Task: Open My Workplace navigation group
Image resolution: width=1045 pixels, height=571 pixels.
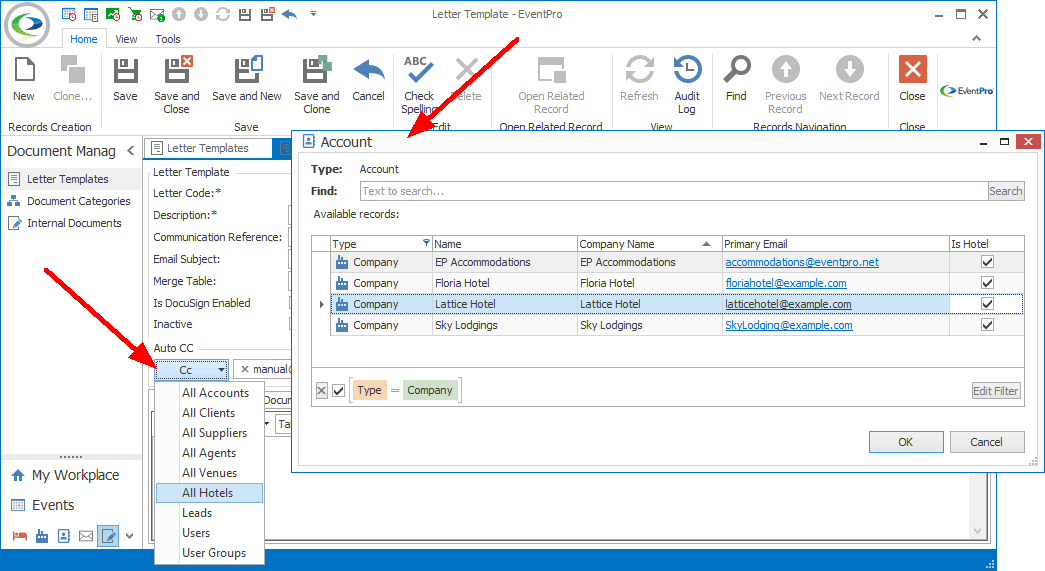Action: [x=75, y=475]
